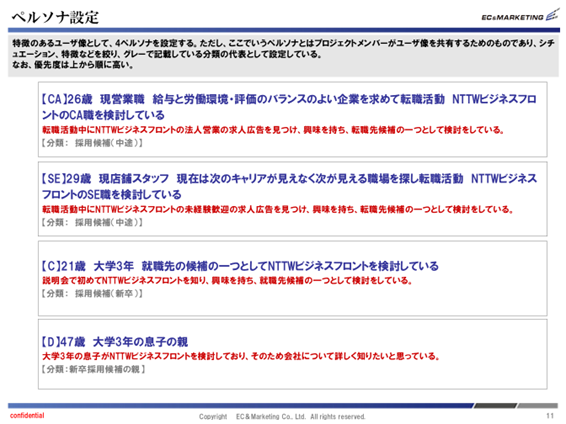This screenshot has width=566, height=424.
Task: Click the red line starting 説明会で初めて
Action: 227,280
